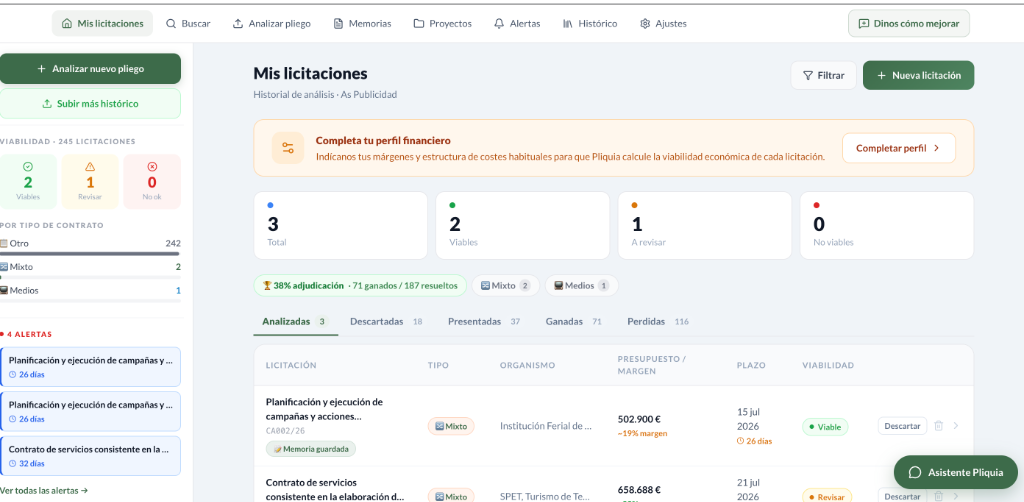Image resolution: width=1024 pixels, height=502 pixels.
Task: Open the Contrato de servicios alert, 32 días
Action: [x=90, y=456]
